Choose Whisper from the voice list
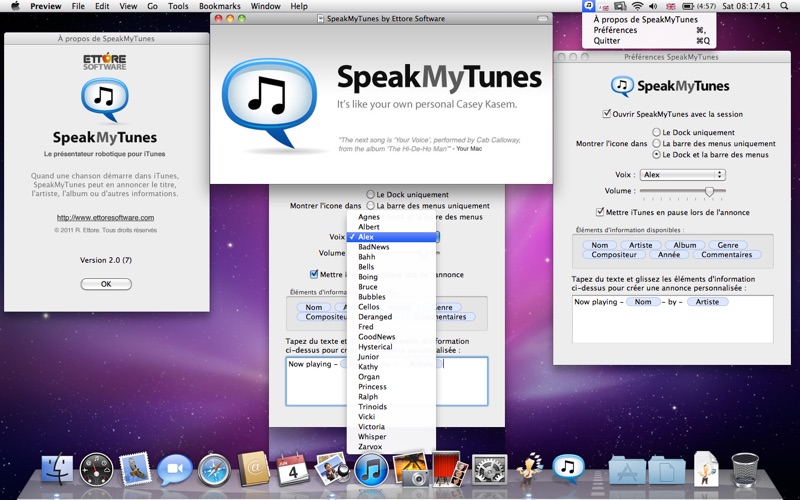The width and height of the screenshot is (800, 500). [391, 437]
